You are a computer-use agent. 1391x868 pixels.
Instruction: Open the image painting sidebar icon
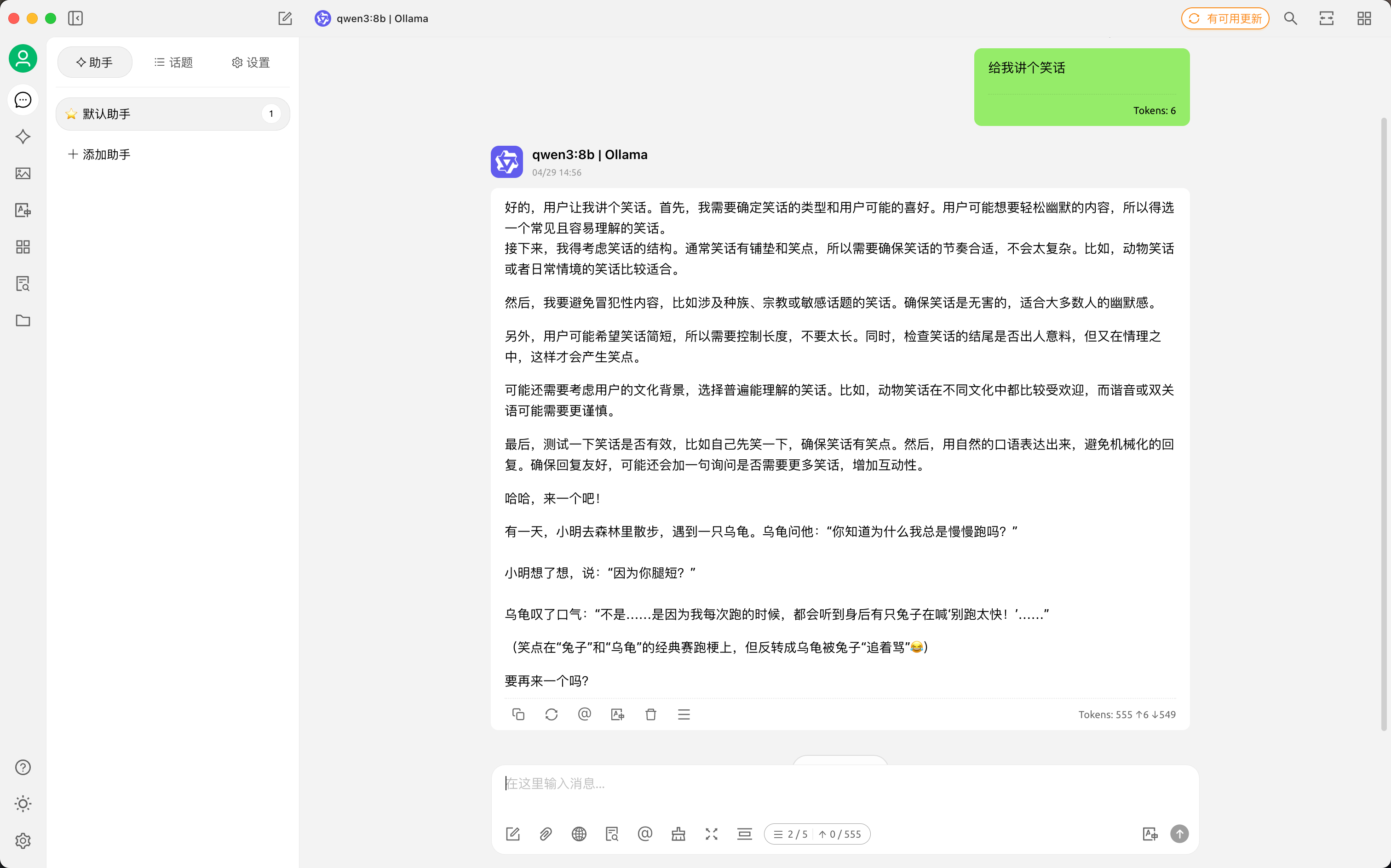[23, 173]
